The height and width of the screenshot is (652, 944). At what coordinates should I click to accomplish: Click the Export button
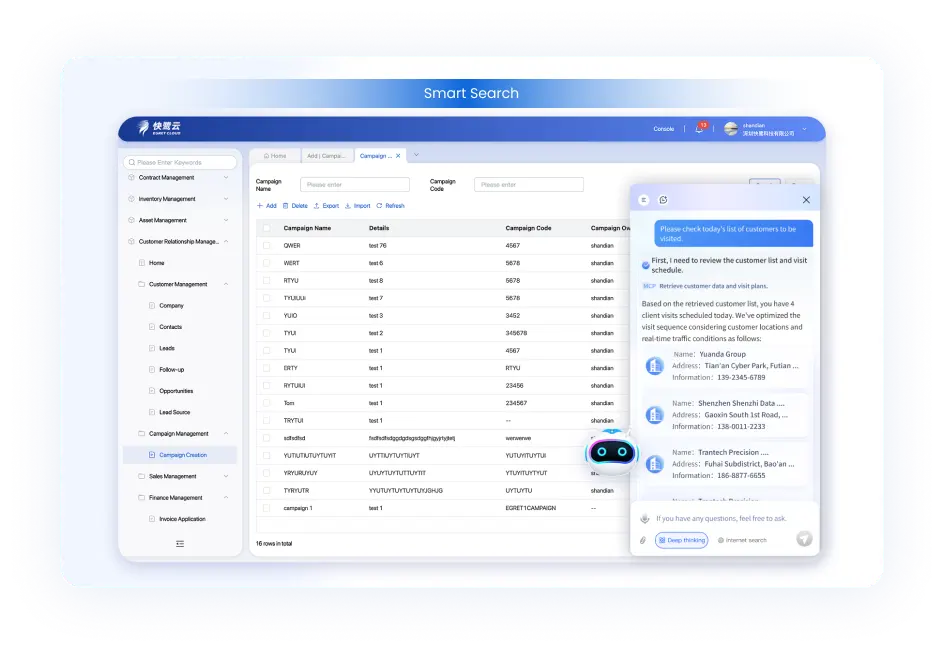(326, 206)
